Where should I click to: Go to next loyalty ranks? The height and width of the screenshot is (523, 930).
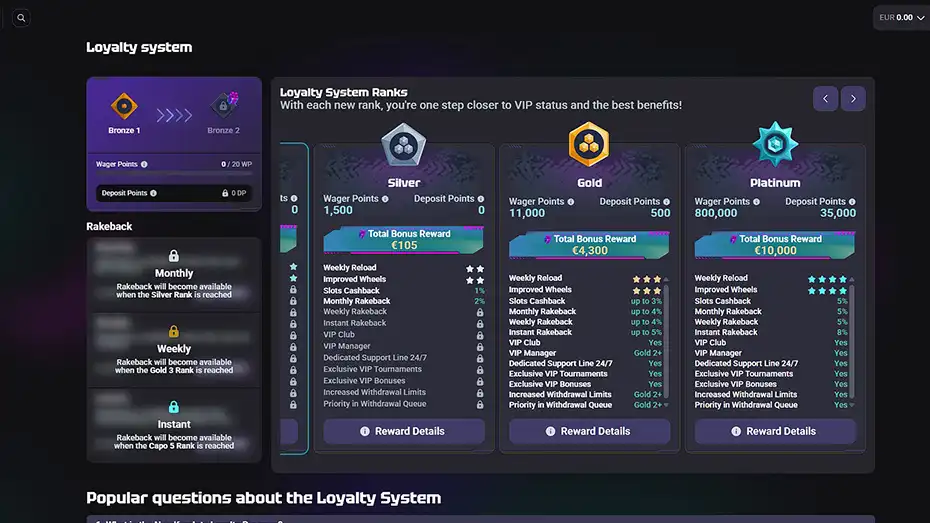pyautogui.click(x=853, y=99)
